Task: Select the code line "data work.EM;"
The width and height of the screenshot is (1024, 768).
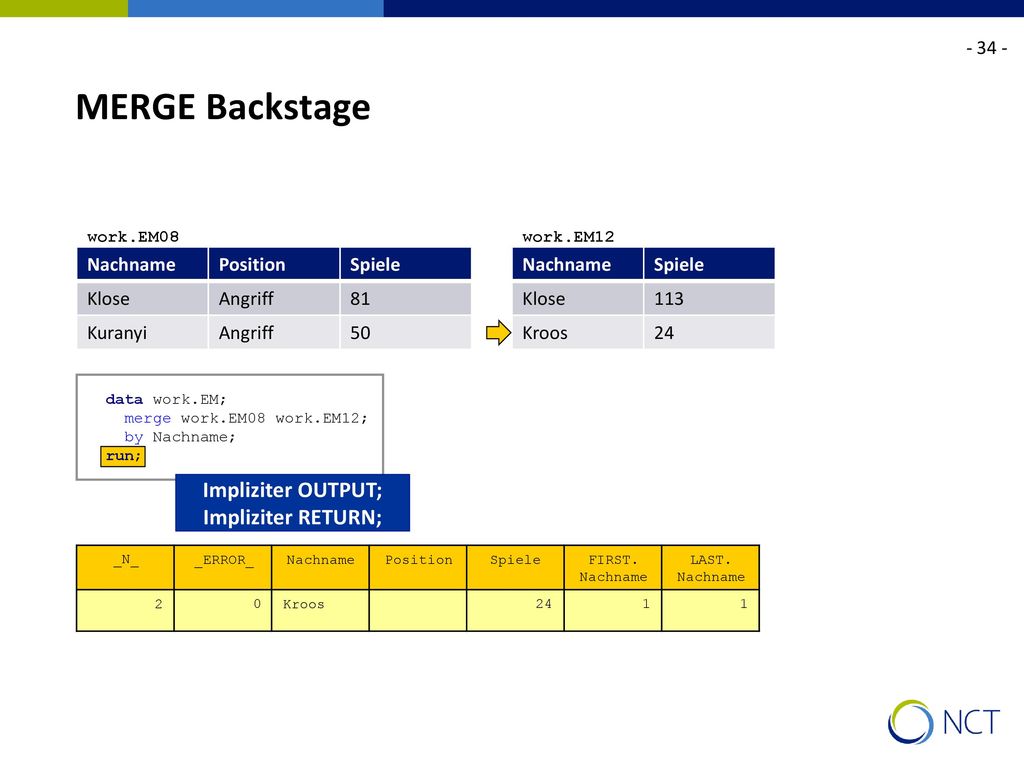Action: [x=166, y=399]
